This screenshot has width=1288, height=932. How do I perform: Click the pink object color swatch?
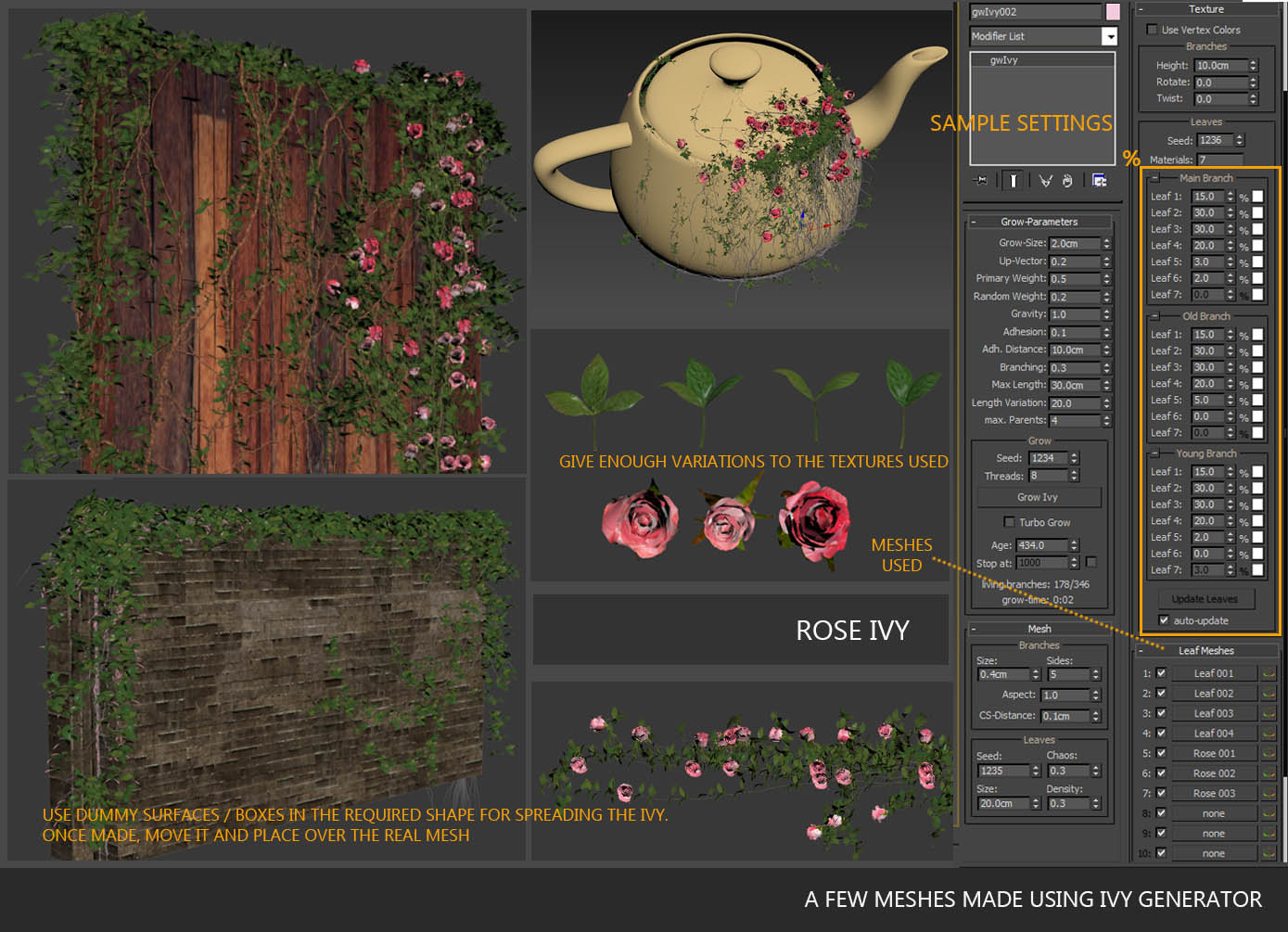pos(1113,12)
